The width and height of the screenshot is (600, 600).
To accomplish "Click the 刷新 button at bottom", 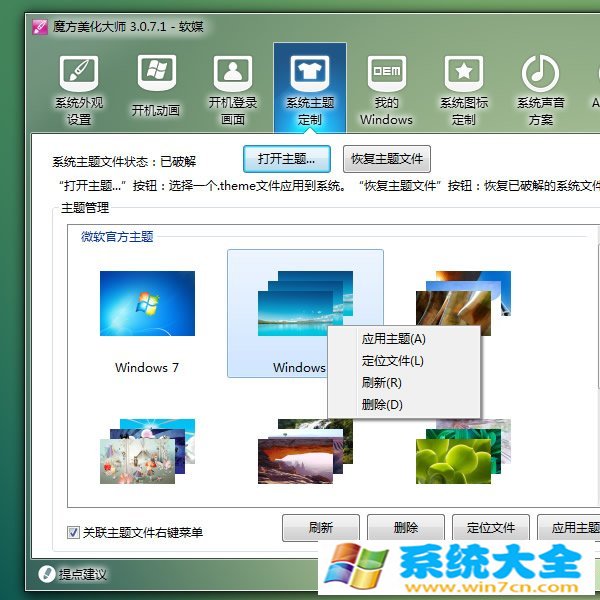I will [x=321, y=528].
